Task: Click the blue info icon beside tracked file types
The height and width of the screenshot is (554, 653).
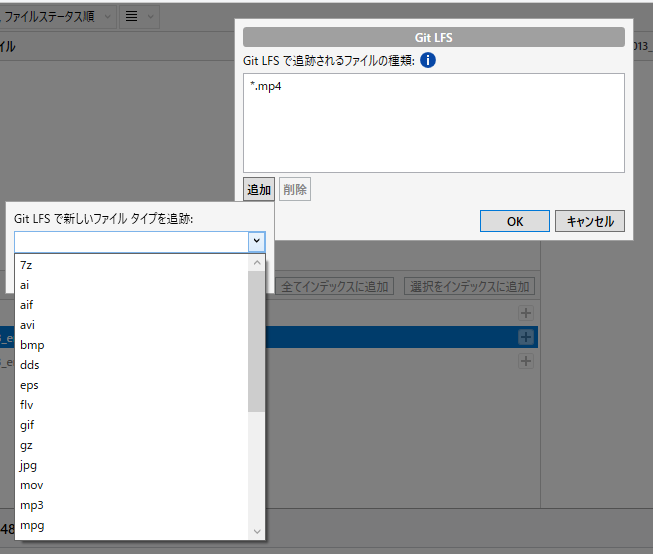Action: tap(428, 60)
